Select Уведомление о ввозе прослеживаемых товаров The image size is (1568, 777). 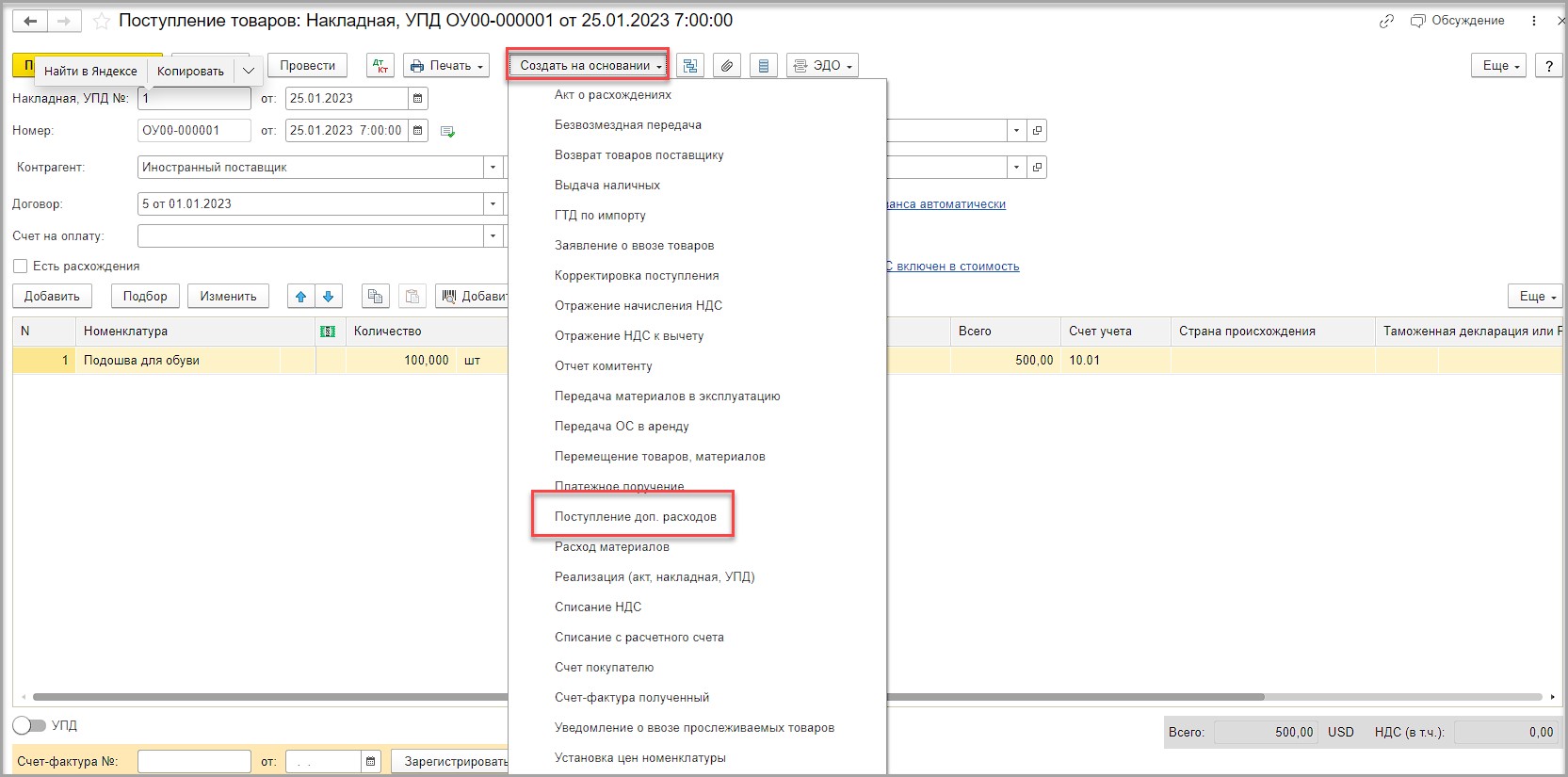pyautogui.click(x=695, y=727)
